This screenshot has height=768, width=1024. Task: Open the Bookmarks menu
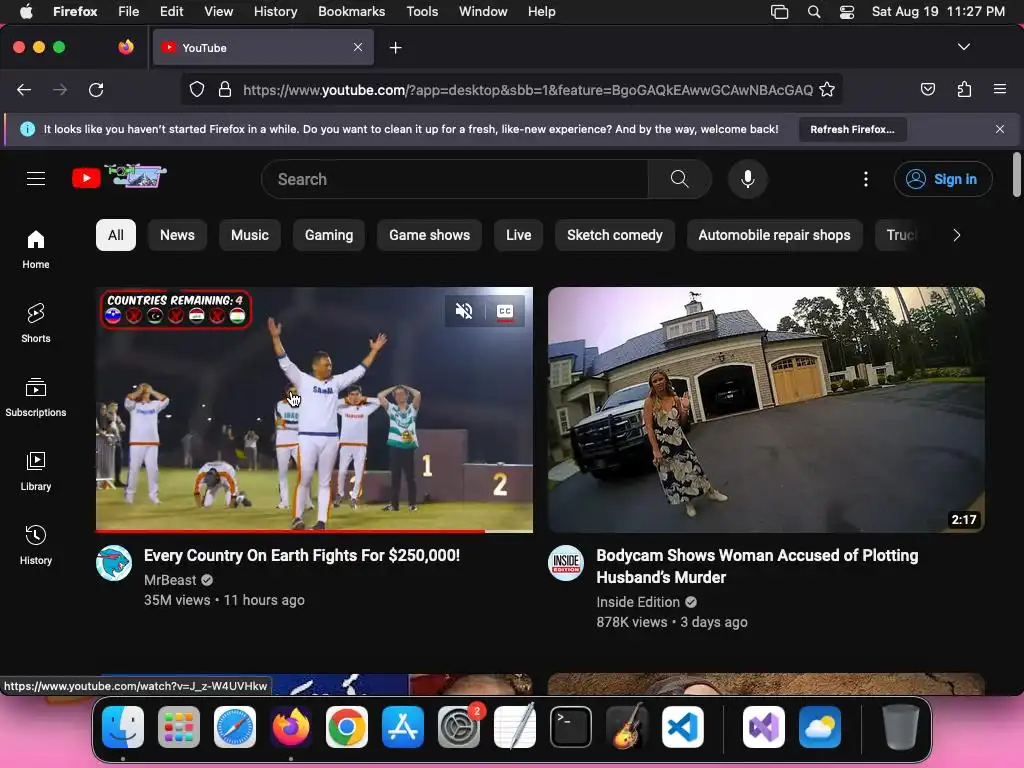coord(351,12)
